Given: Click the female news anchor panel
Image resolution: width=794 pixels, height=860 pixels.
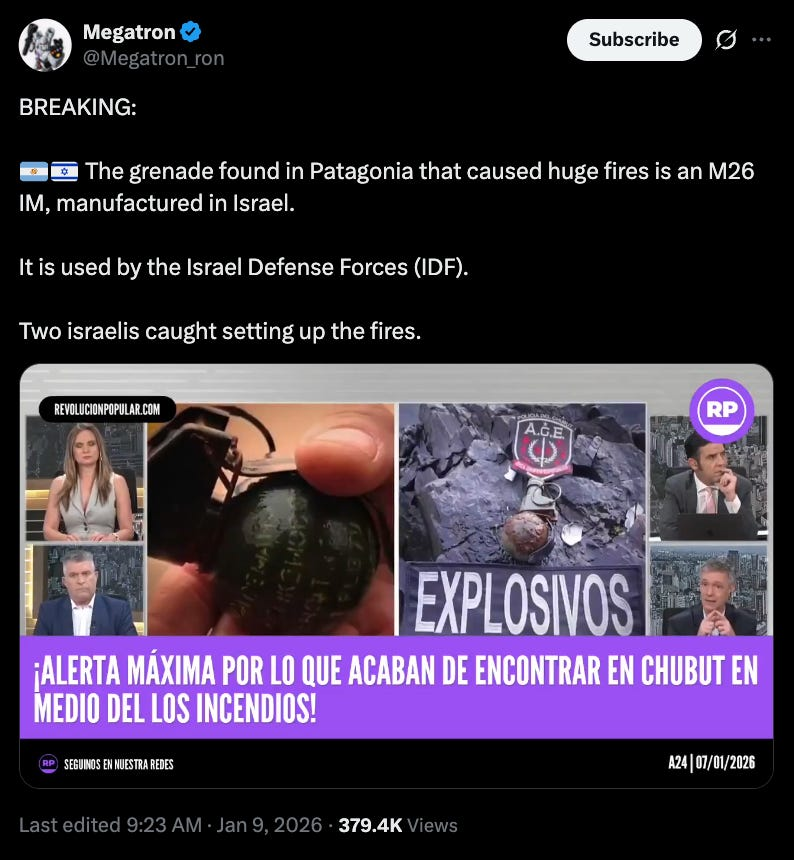Looking at the screenshot, I should pyautogui.click(x=85, y=478).
